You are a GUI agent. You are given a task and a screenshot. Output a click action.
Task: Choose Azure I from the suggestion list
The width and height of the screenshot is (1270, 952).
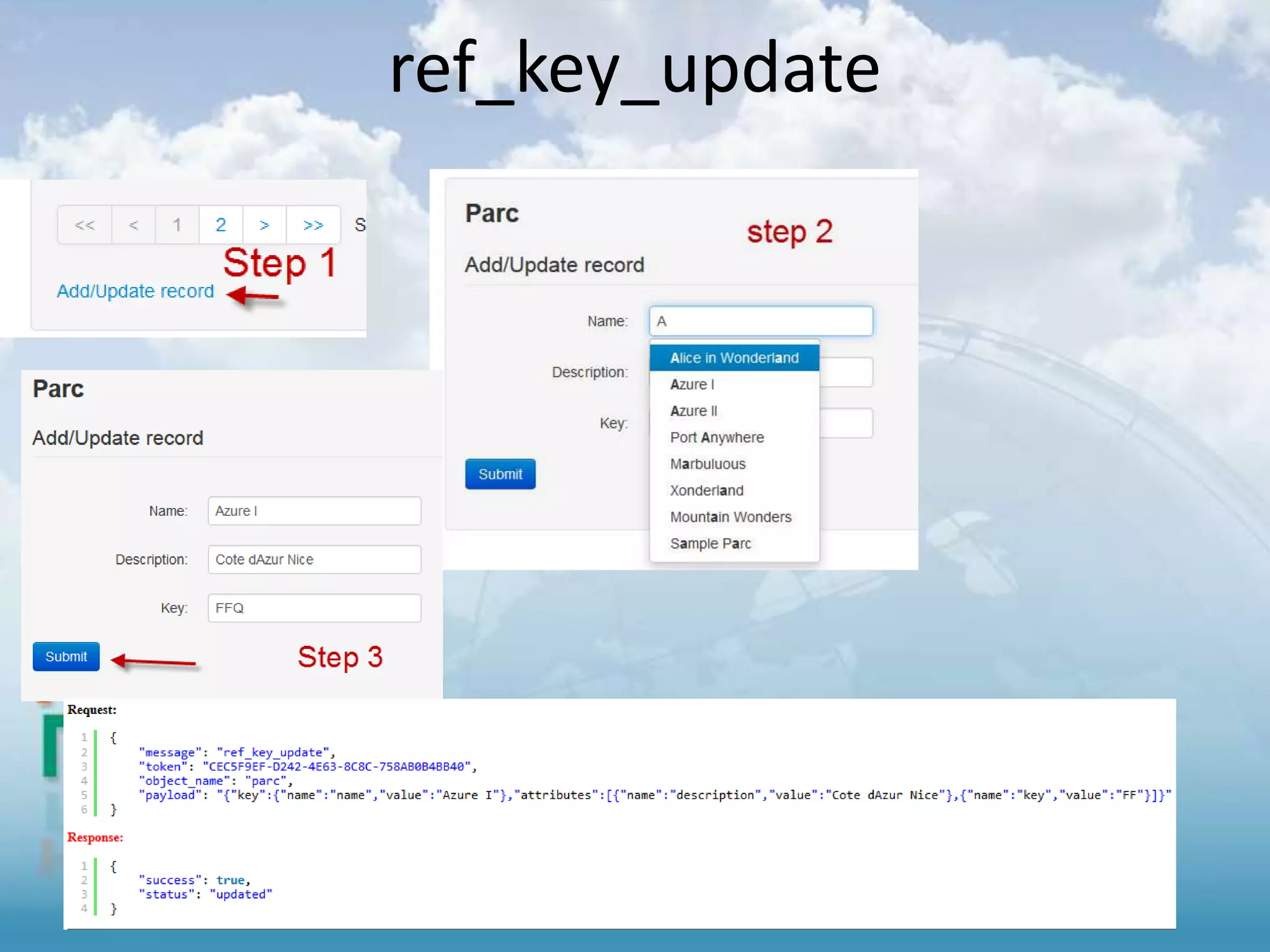[x=734, y=384]
